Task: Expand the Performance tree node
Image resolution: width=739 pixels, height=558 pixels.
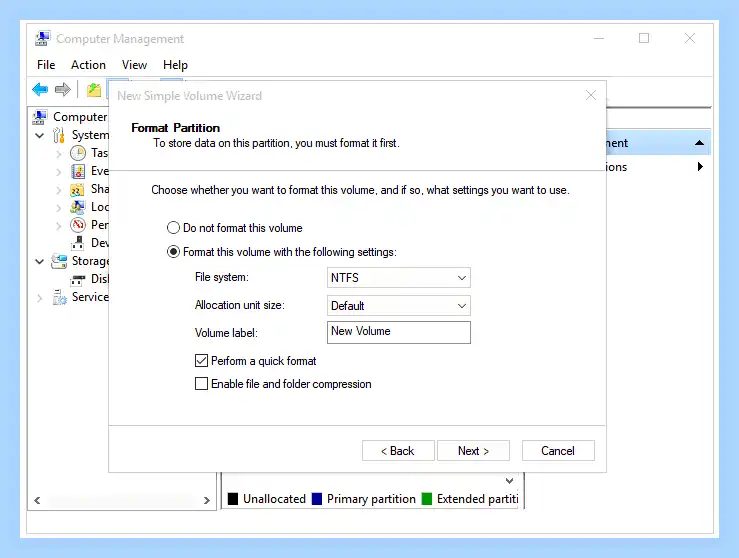Action: click(58, 226)
